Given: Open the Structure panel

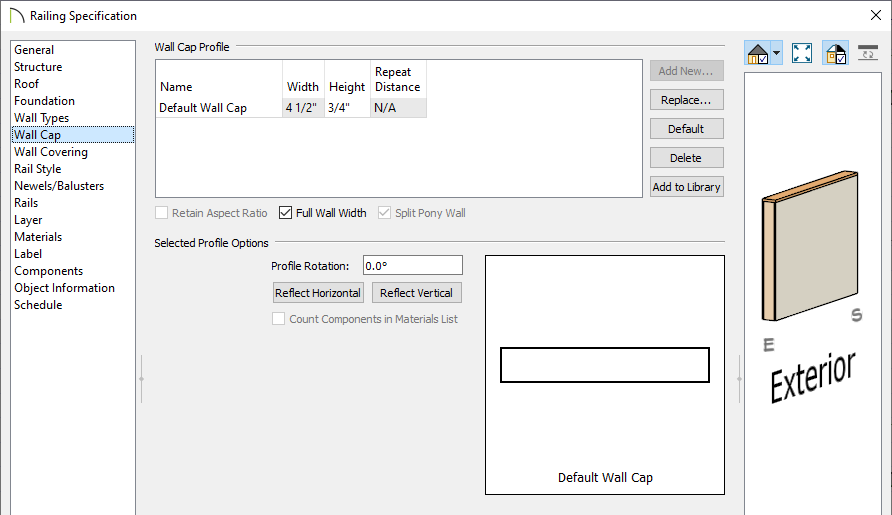Looking at the screenshot, I should coord(38,67).
